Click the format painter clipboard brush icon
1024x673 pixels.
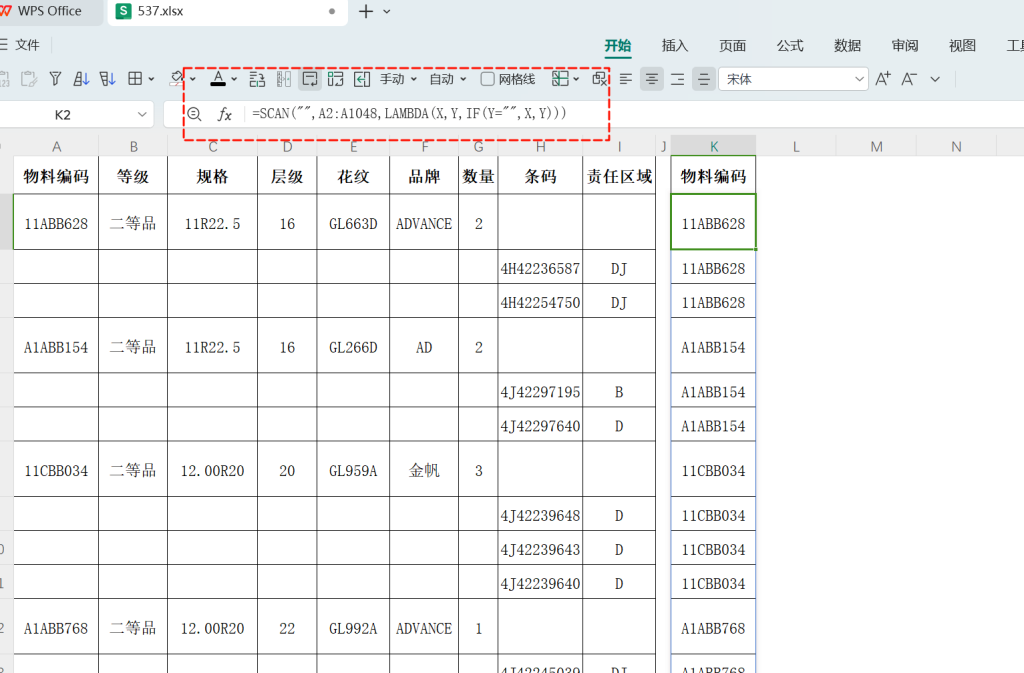pyautogui.click(x=29, y=79)
